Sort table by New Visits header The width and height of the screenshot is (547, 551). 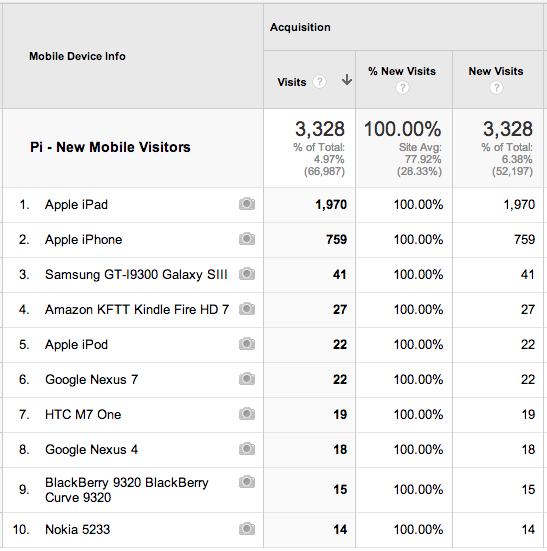pos(496,71)
